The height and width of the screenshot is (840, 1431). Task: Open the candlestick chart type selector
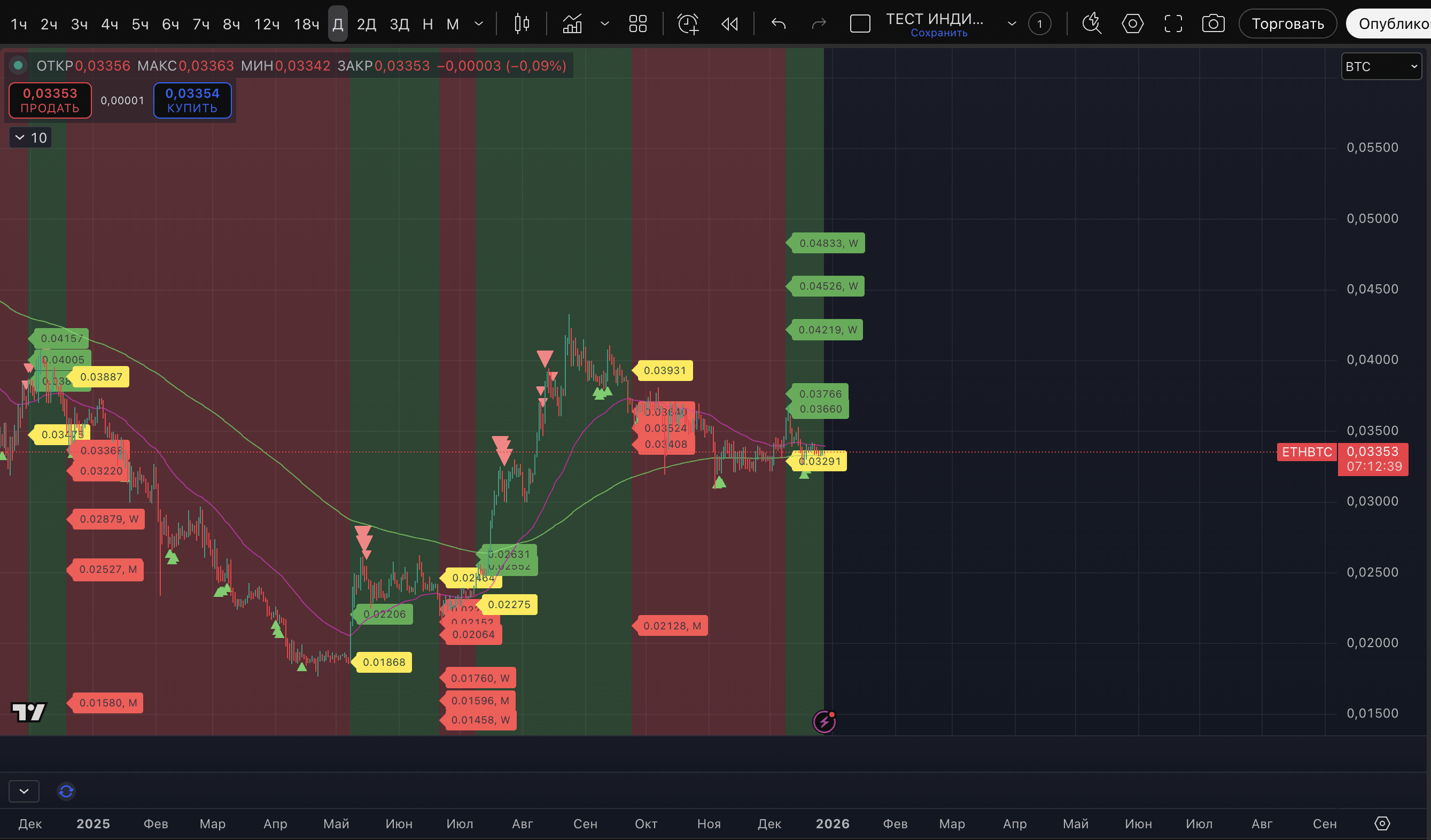(522, 24)
